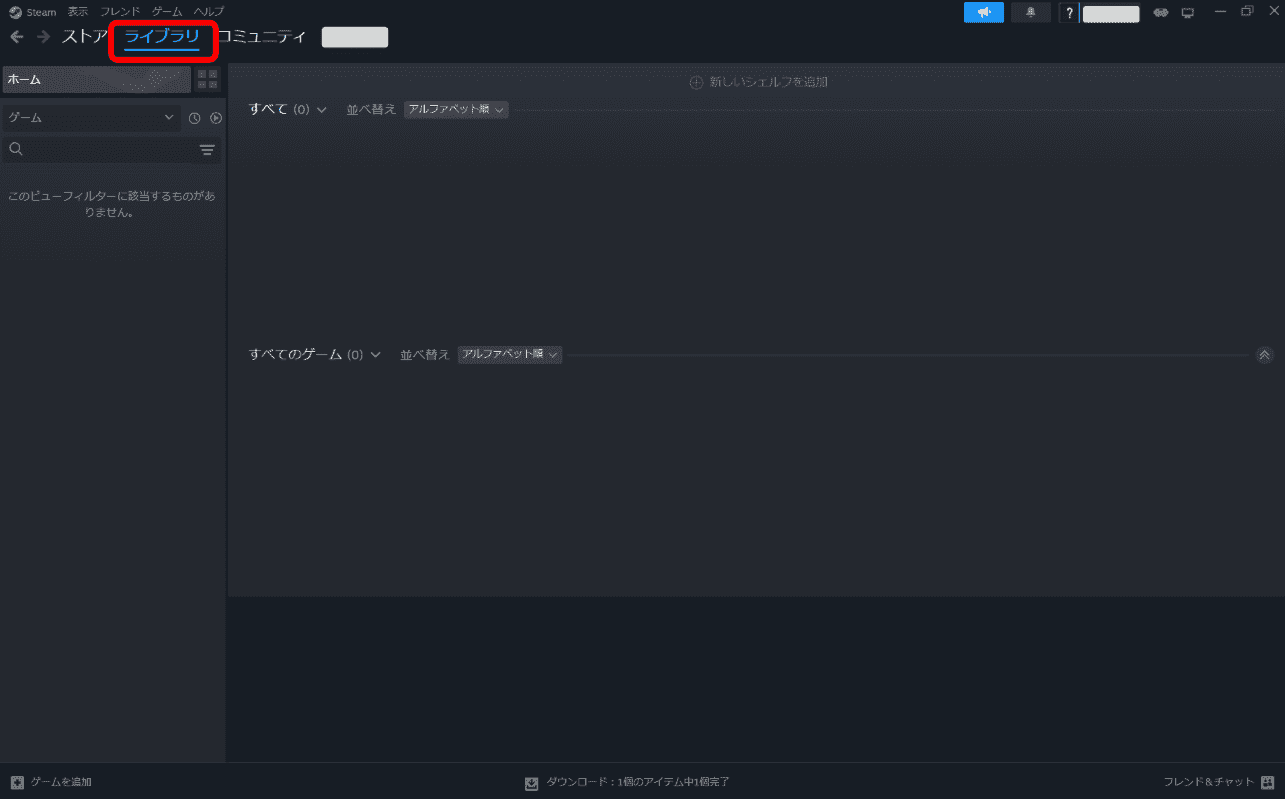Open フレンド&チャット
The image size is (1285, 799).
pos(1219,782)
